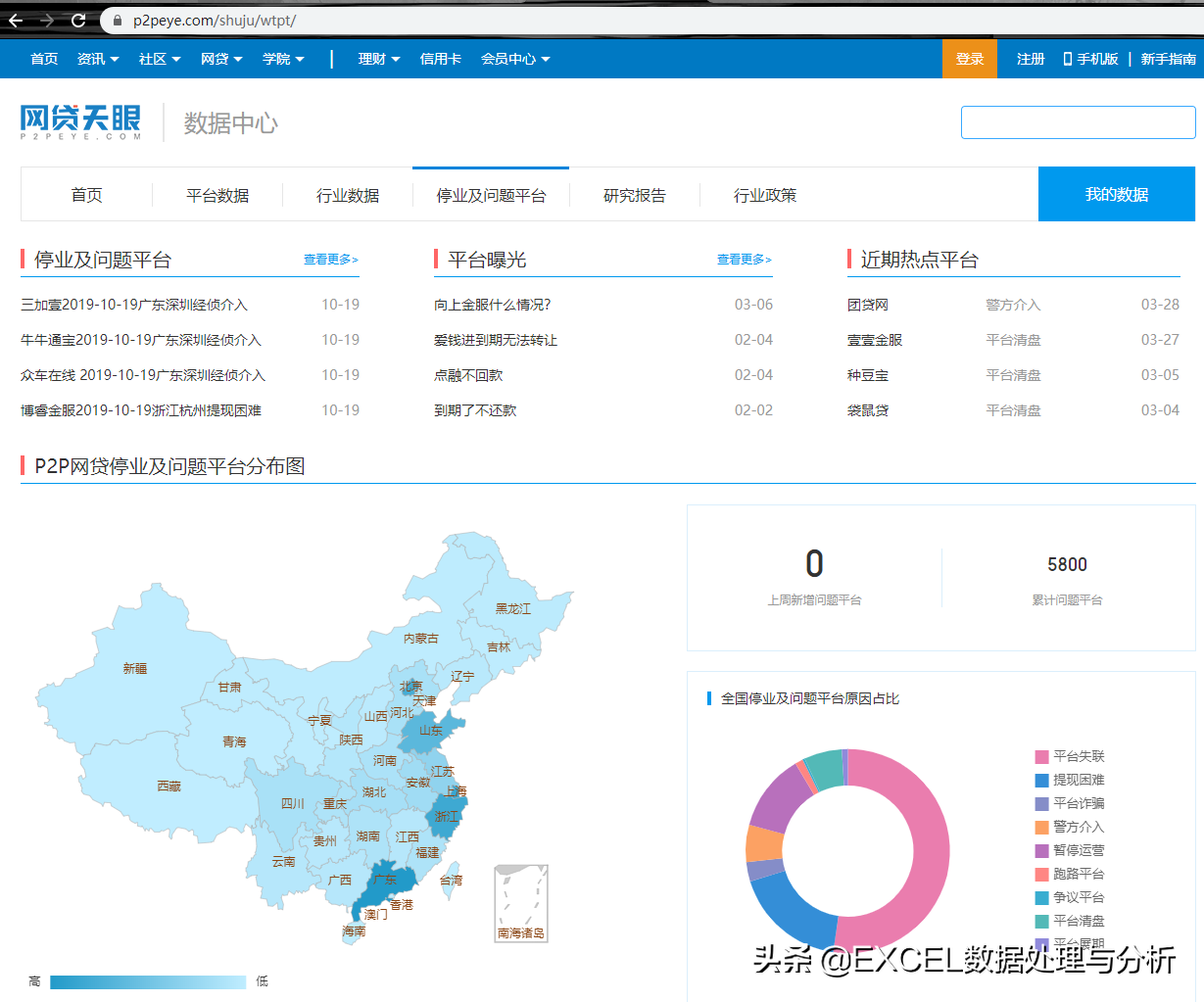Expand the 学院 dropdown menu
This screenshot has width=1204, height=1002.
[283, 59]
